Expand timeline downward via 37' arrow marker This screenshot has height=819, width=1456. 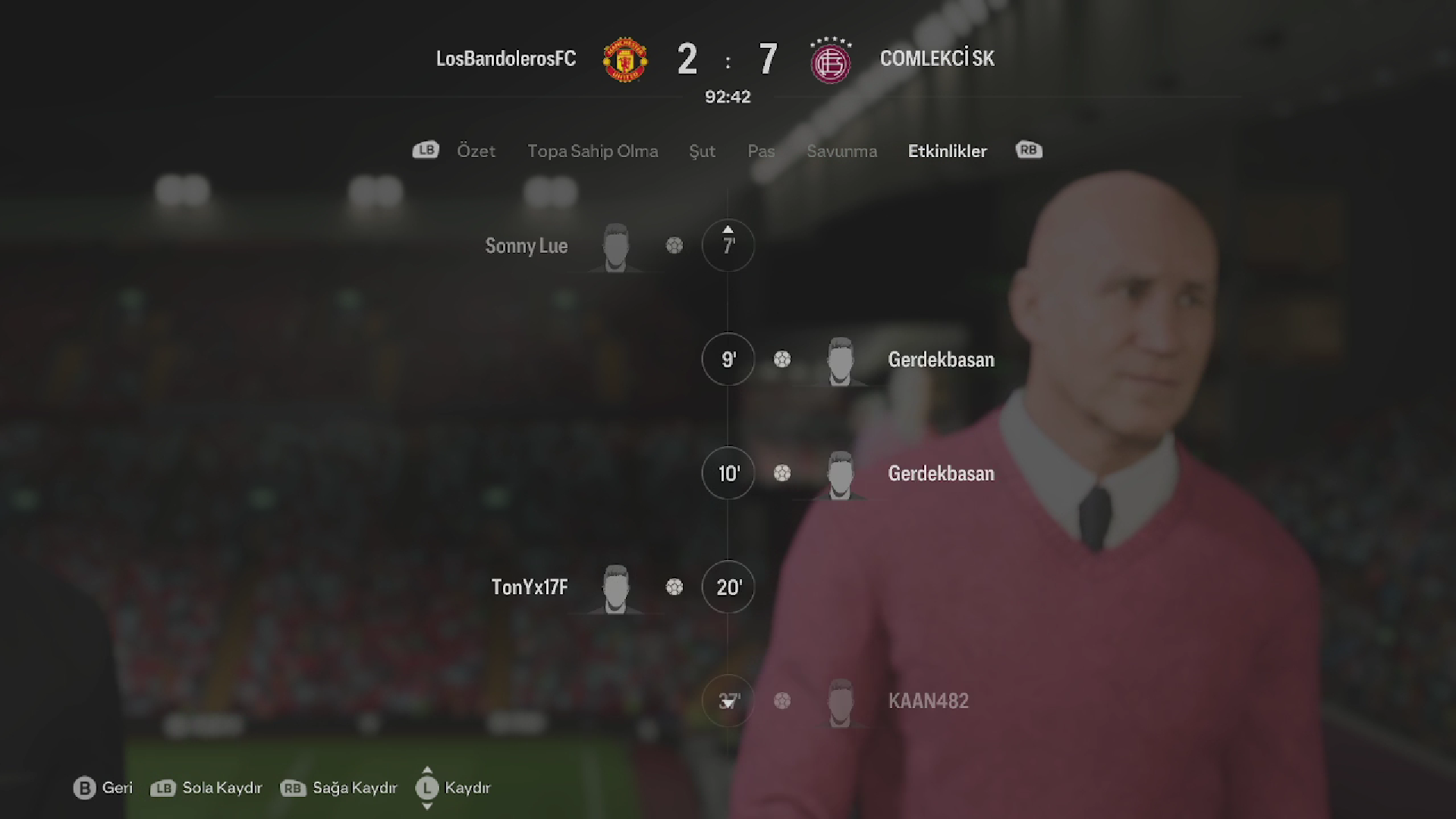tap(728, 704)
